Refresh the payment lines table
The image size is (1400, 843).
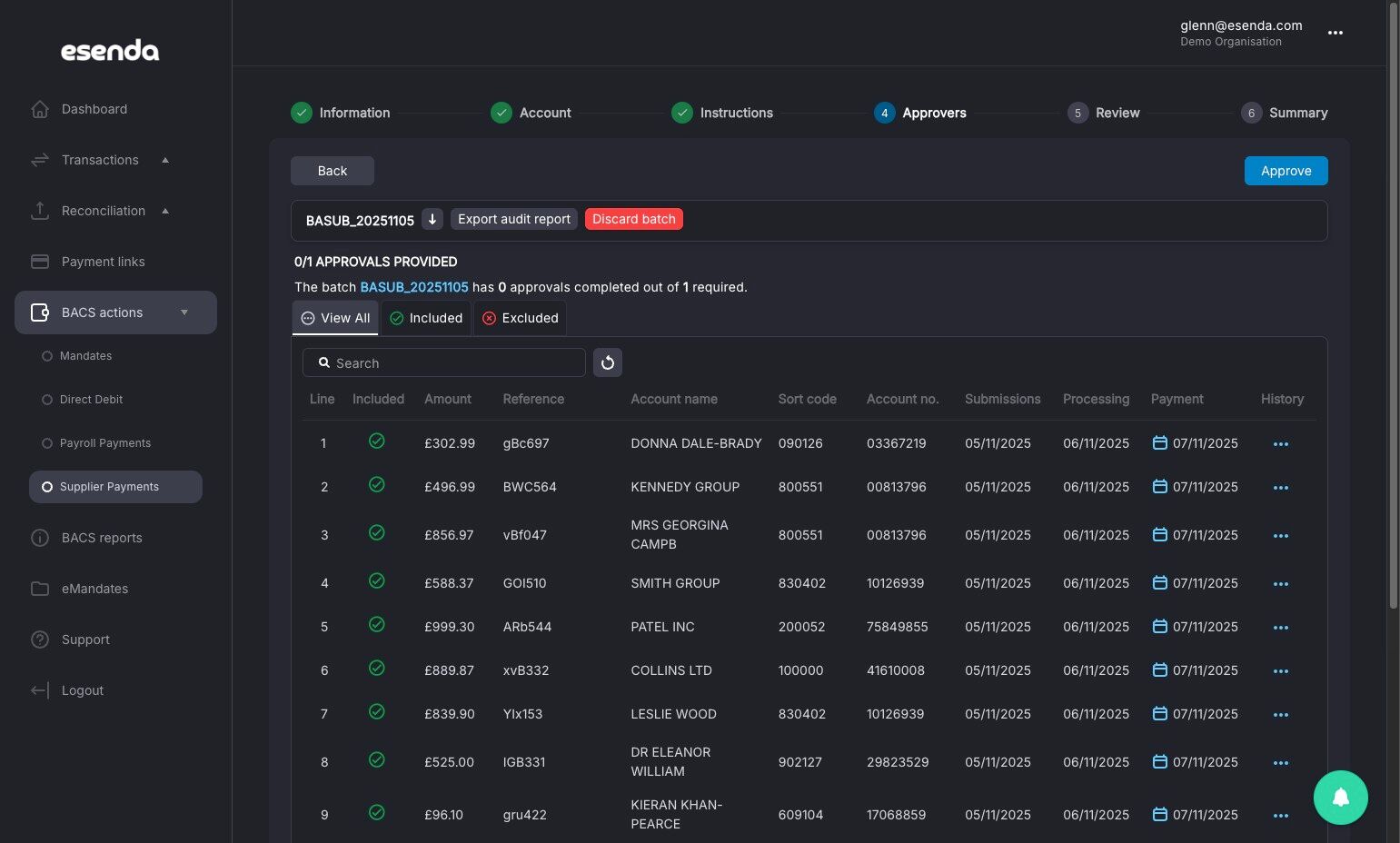pos(608,362)
